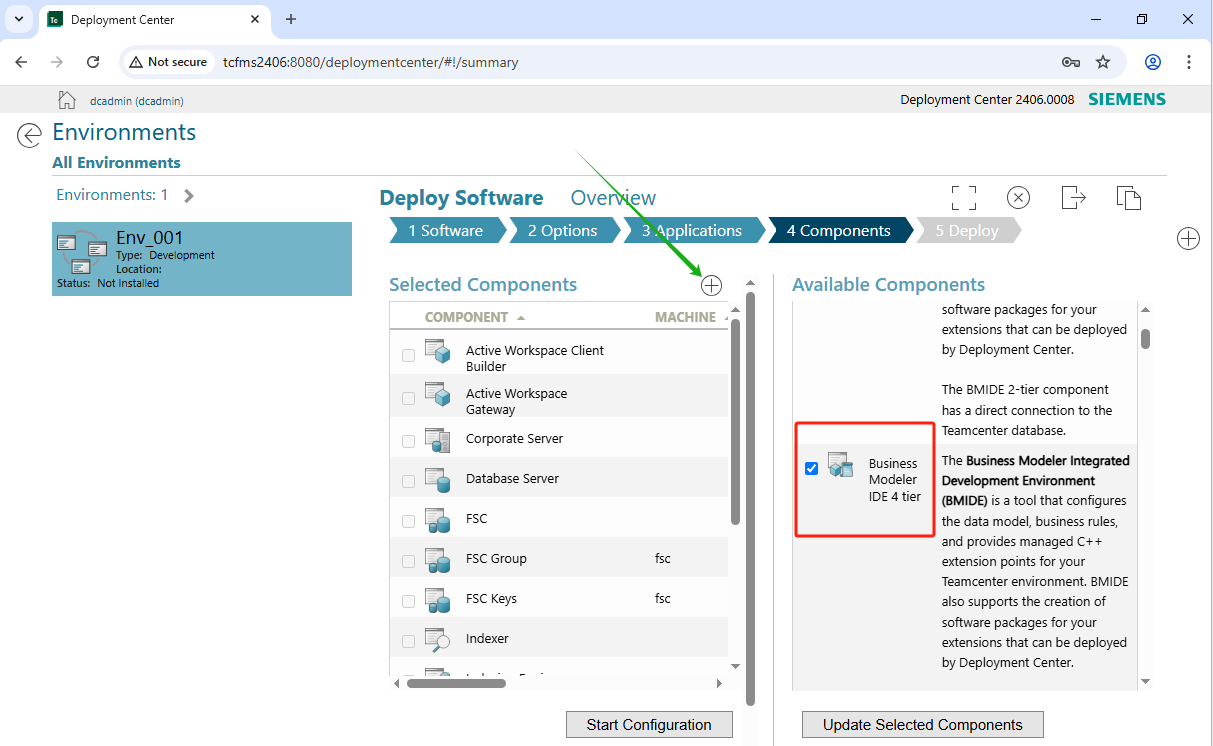This screenshot has width=1213, height=746.
Task: Go to step 1 Software
Action: point(445,230)
